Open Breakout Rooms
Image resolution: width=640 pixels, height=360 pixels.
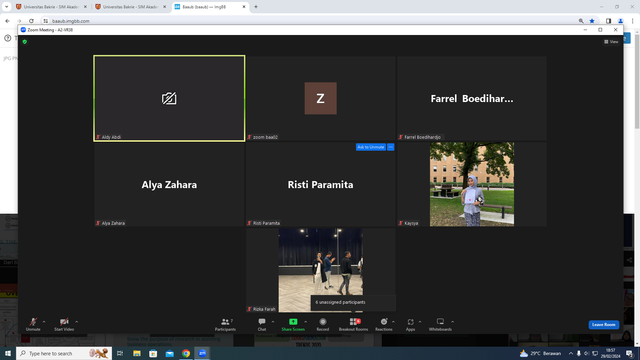click(x=353, y=324)
